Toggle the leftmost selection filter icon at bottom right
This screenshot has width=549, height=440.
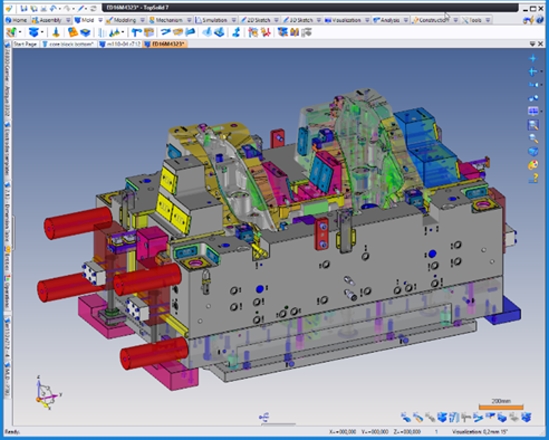coord(406,417)
